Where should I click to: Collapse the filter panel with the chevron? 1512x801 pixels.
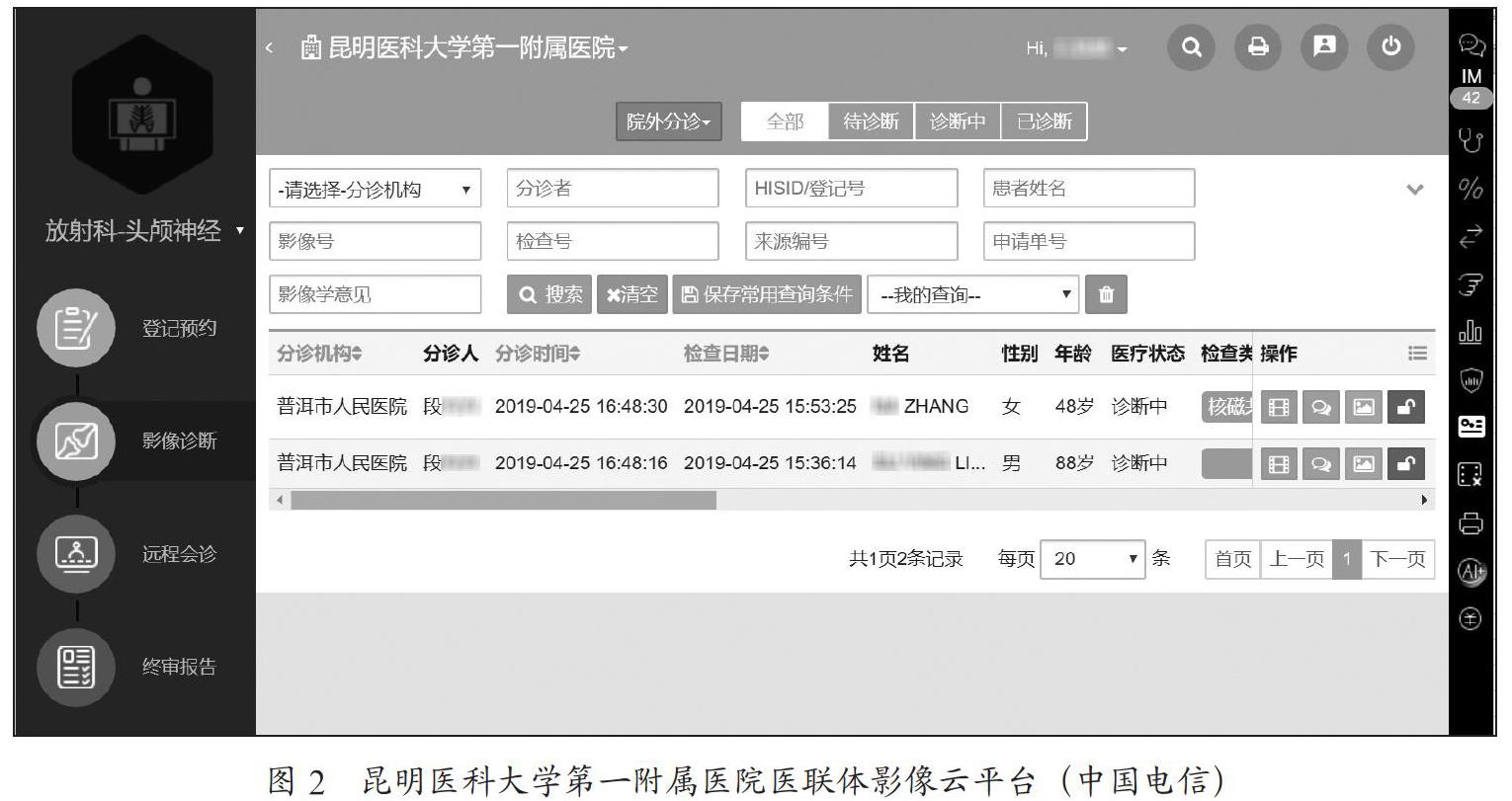[1415, 190]
